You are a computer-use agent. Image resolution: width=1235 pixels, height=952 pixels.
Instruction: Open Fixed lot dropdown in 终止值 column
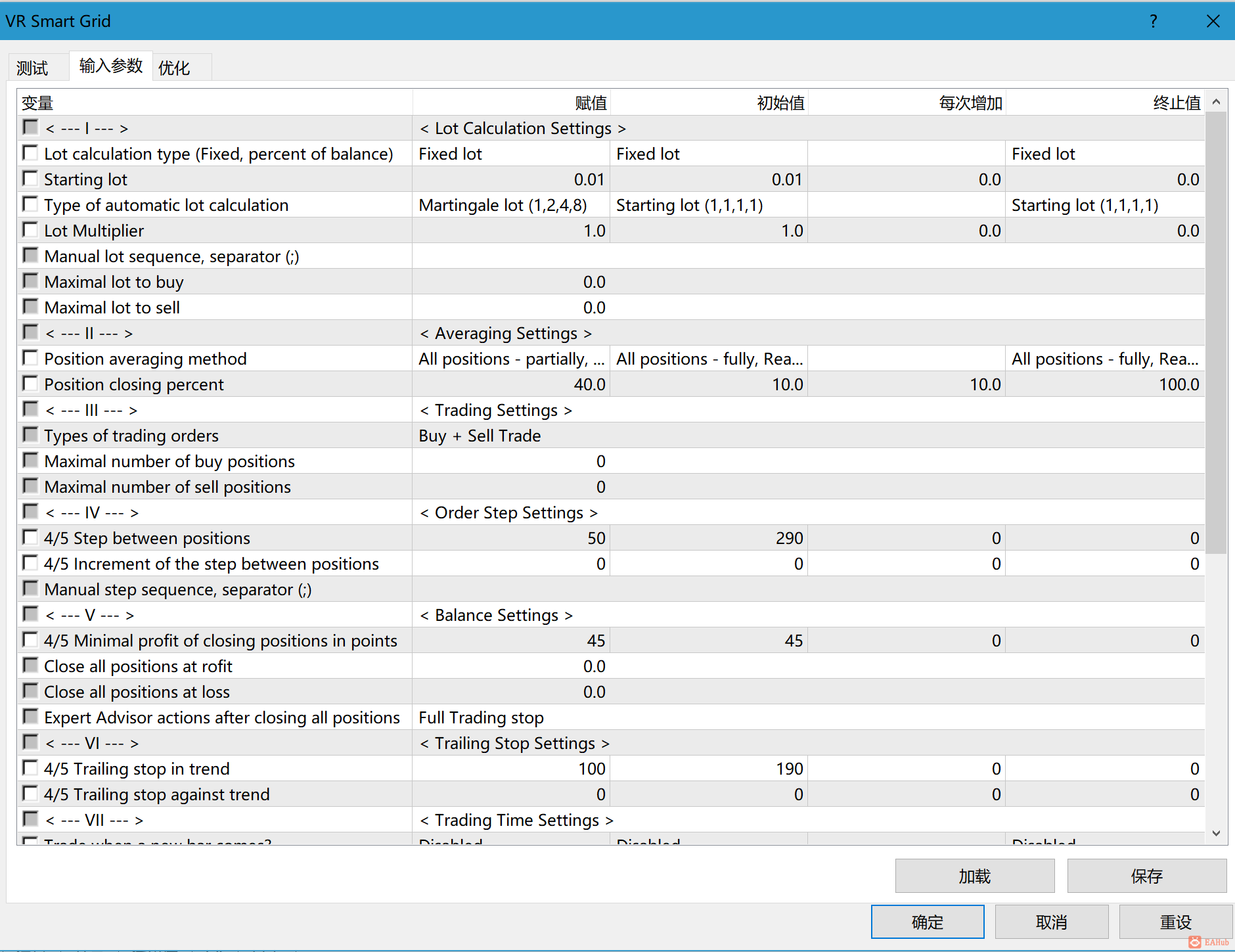(x=1105, y=154)
